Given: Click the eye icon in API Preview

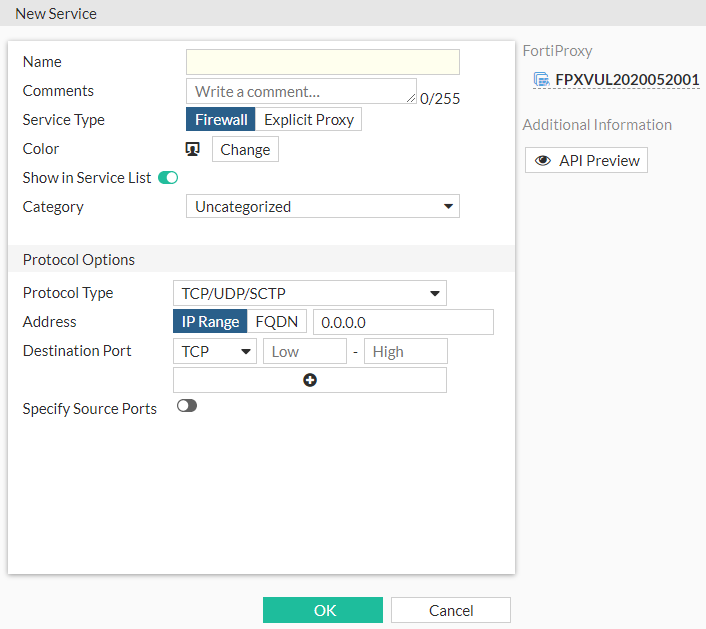Looking at the screenshot, I should point(543,160).
